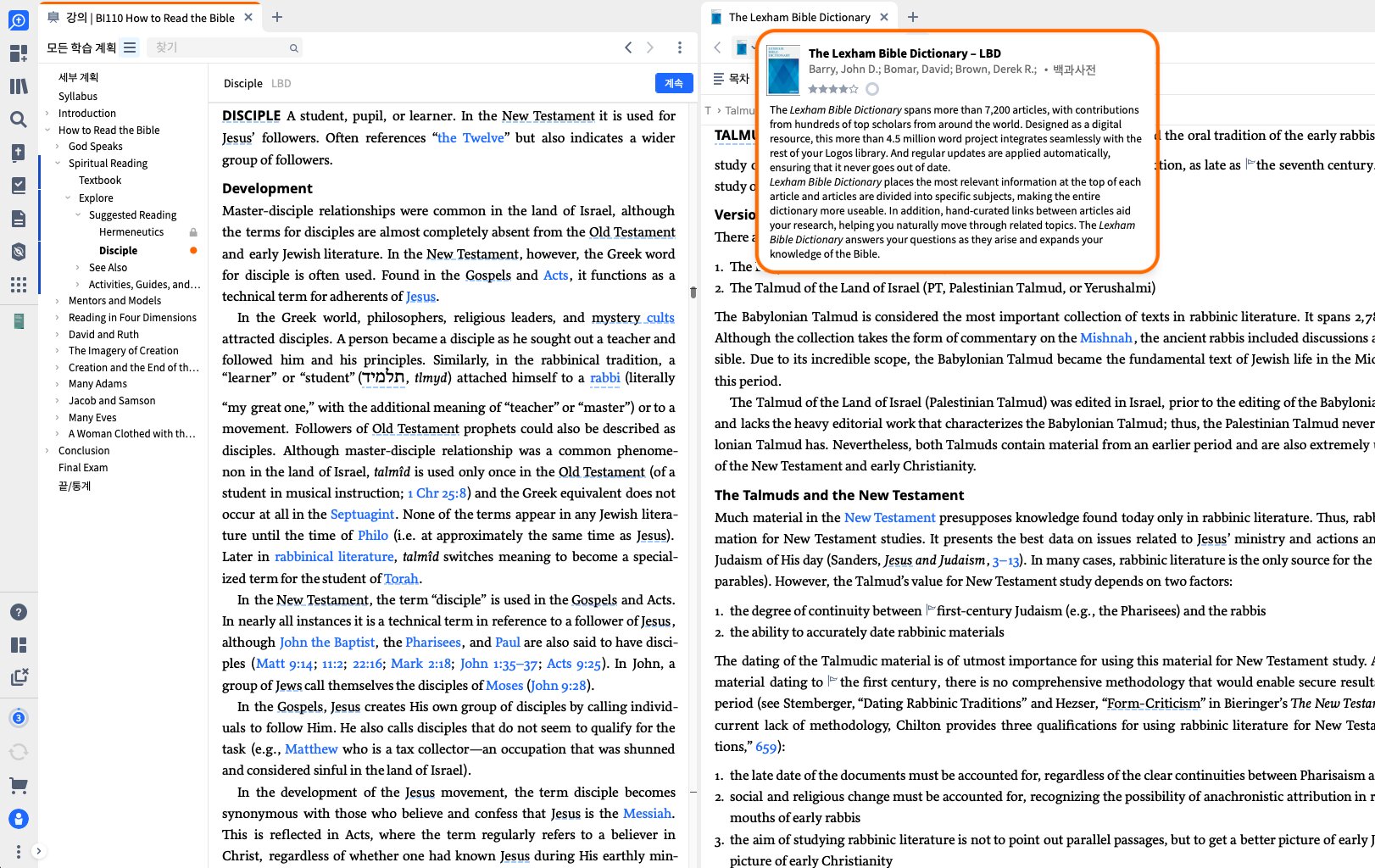This screenshot has height=868, width=1375.
Task: Expand the Introduction tree node
Action: [x=47, y=114]
